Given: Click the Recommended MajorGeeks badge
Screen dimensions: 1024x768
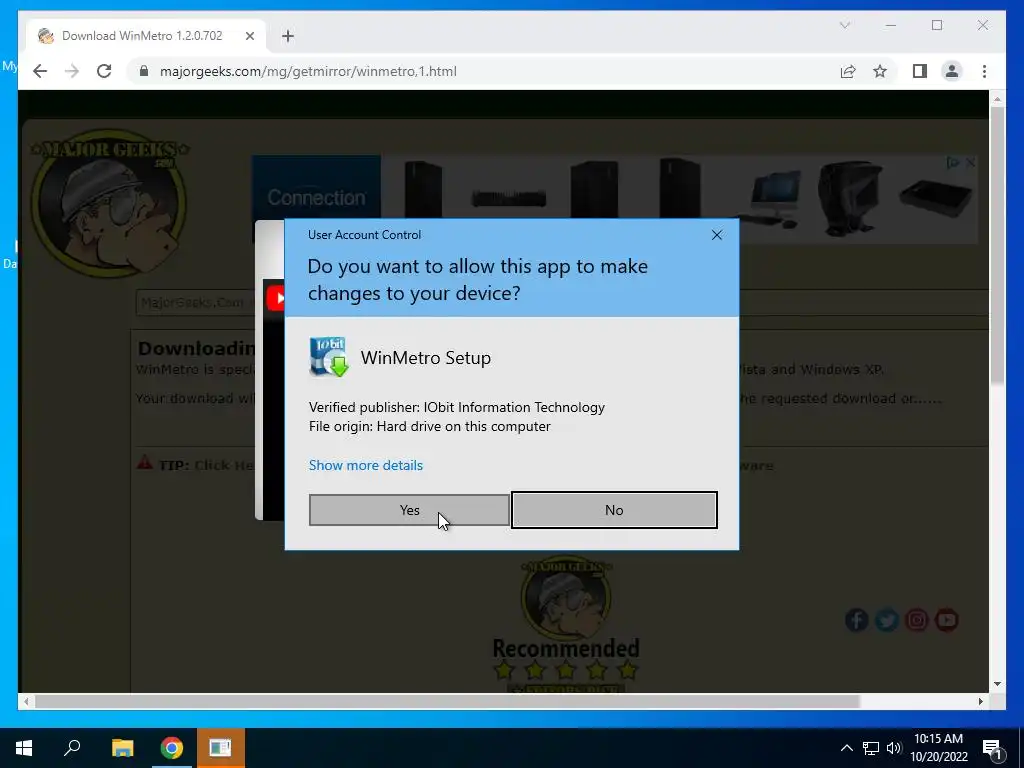Looking at the screenshot, I should tap(566, 624).
